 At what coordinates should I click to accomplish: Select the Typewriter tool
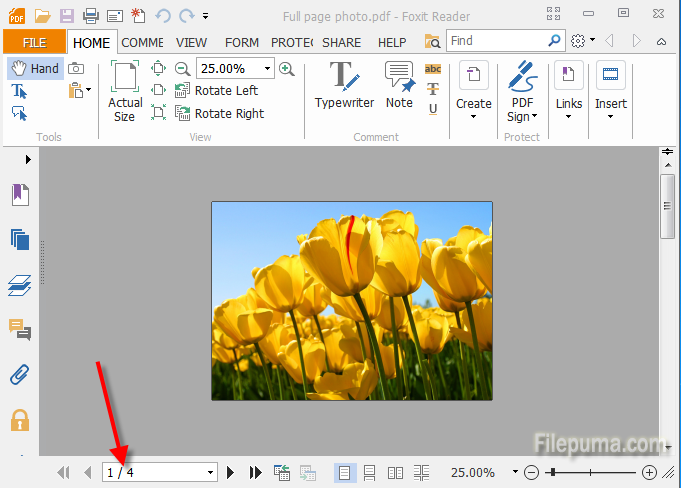344,85
